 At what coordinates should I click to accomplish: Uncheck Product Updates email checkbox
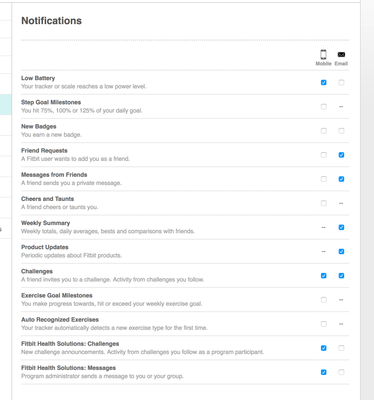pos(341,251)
